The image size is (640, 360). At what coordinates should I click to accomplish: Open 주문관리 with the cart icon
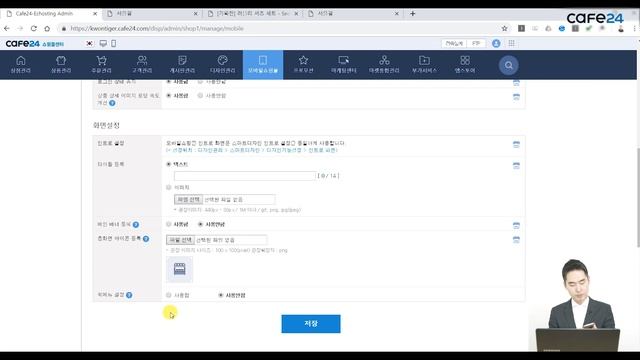(101, 65)
